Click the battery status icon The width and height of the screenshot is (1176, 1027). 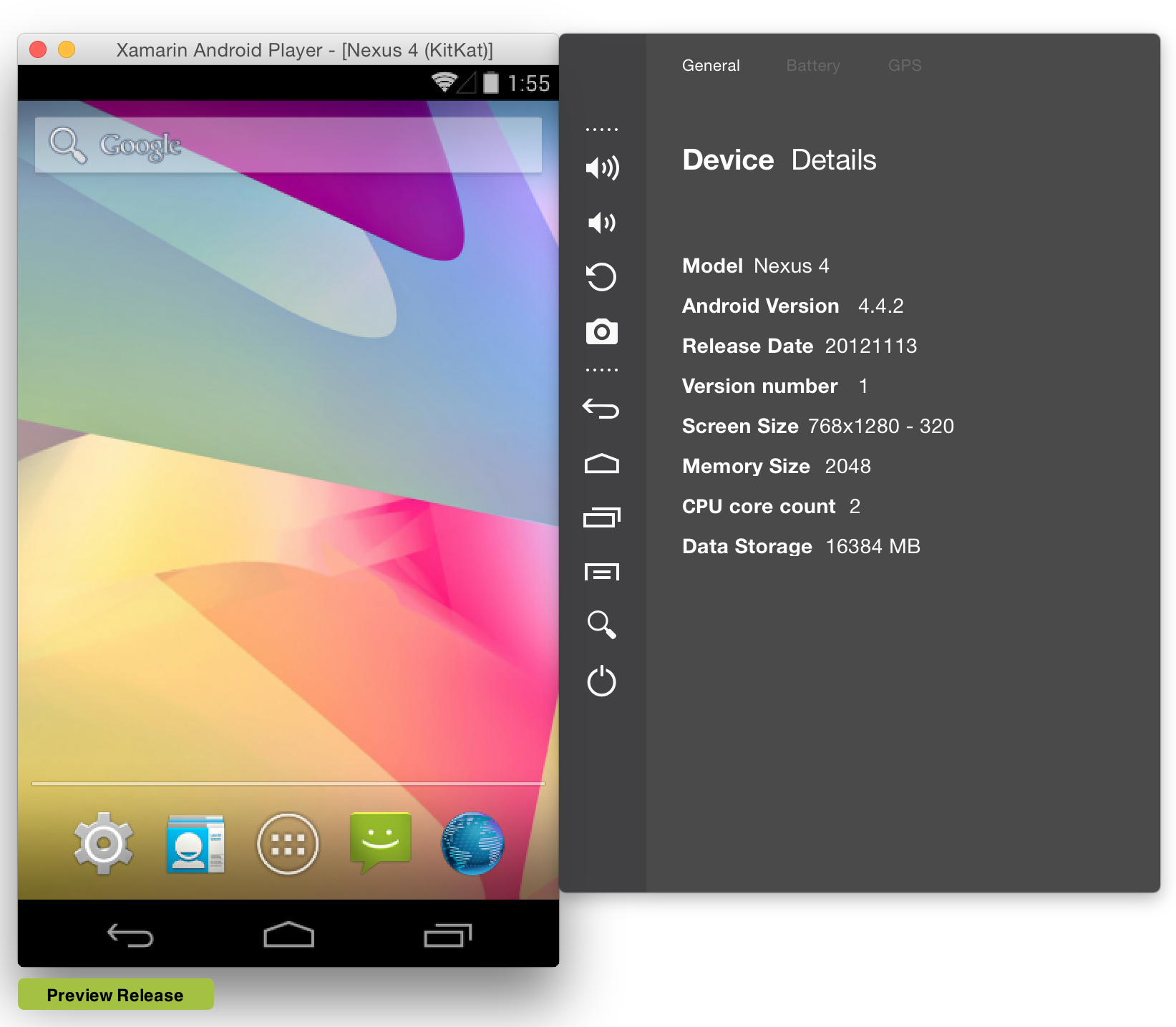click(491, 82)
